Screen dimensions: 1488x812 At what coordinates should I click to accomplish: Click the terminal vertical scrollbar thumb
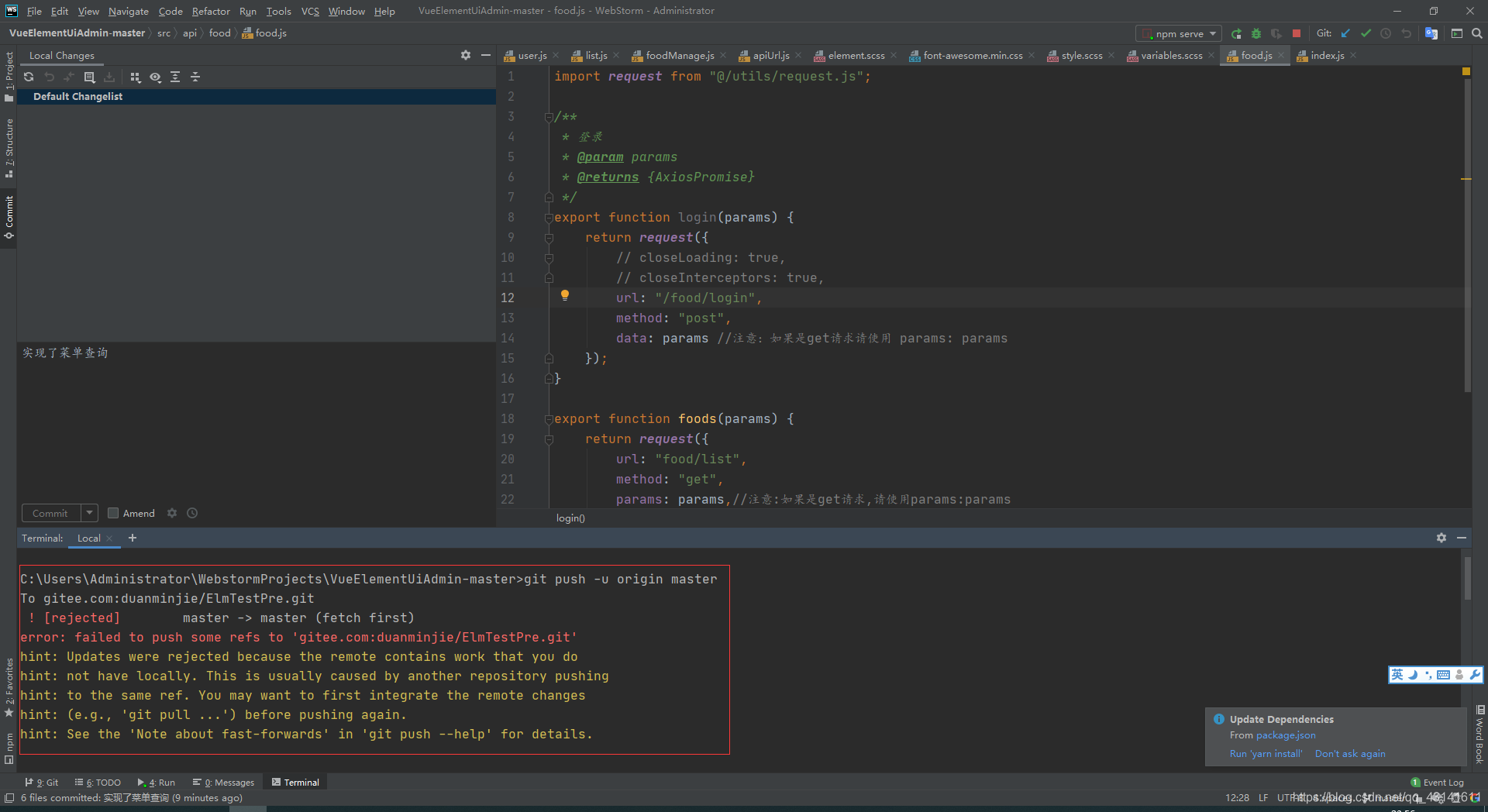click(x=1467, y=577)
